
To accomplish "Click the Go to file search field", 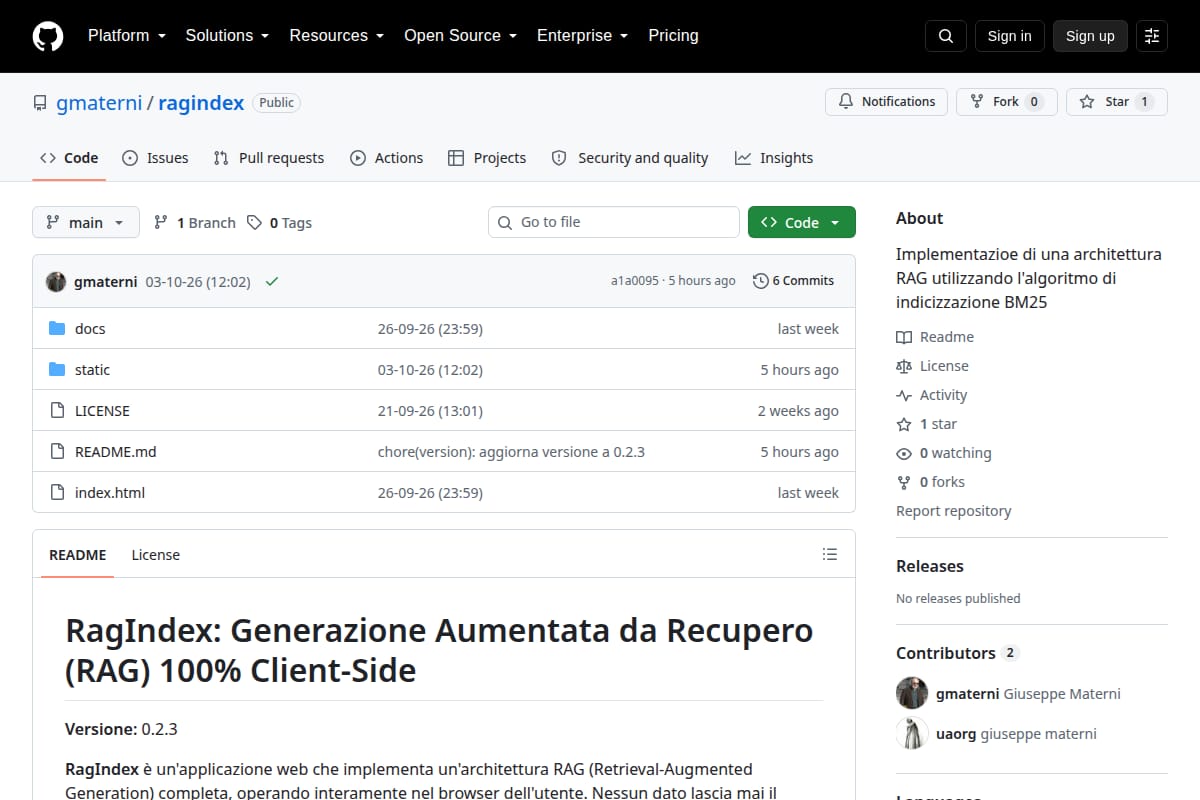I will [614, 222].
